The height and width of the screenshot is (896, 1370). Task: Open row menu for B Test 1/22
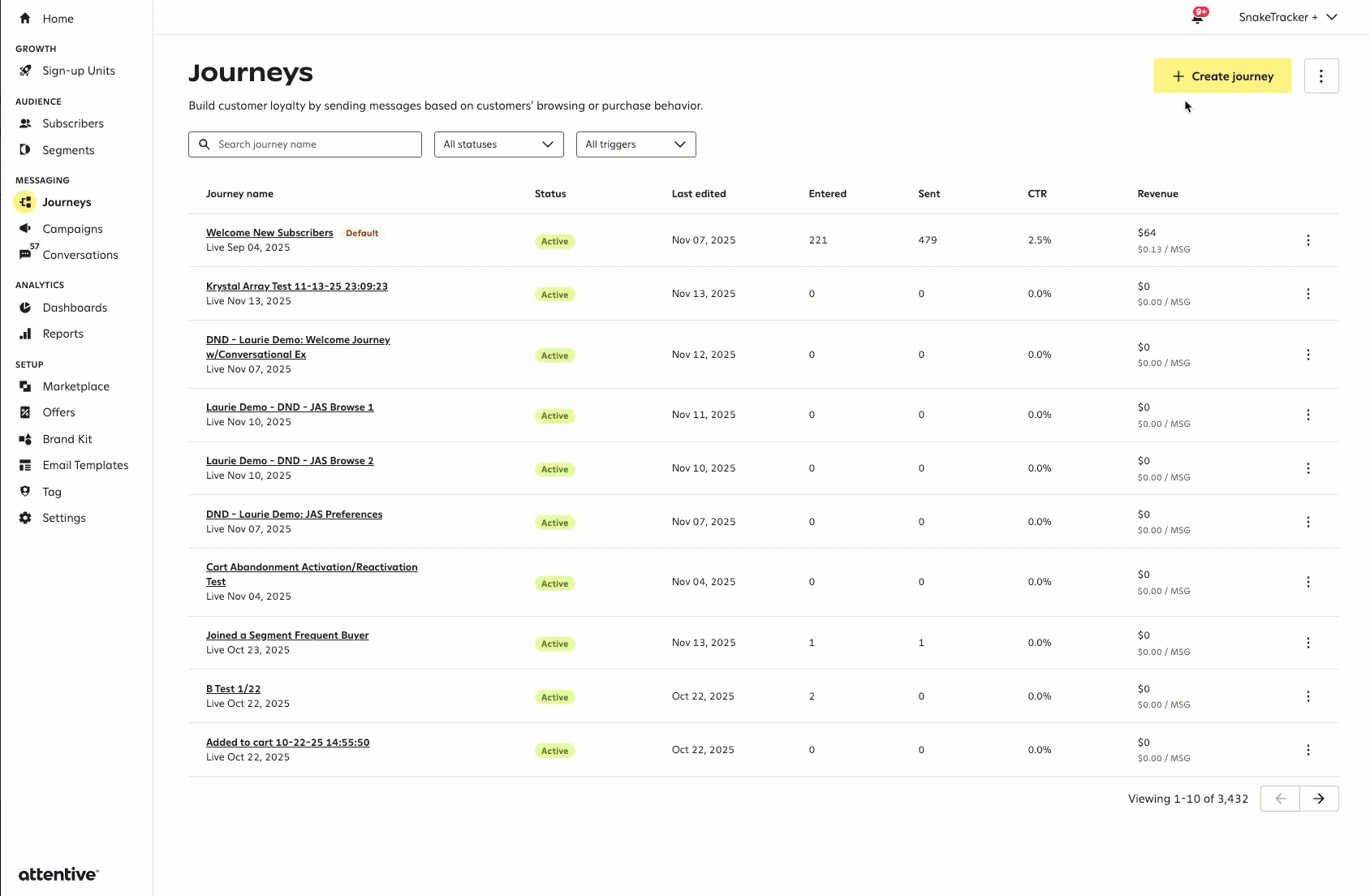(x=1308, y=696)
